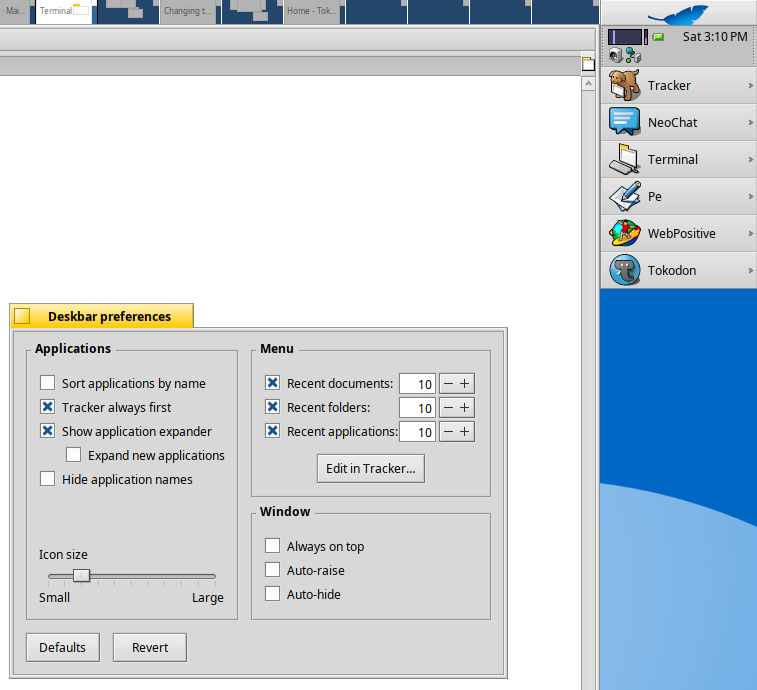The width and height of the screenshot is (757, 690).
Task: Click the green battery status tray icon
Action: (658, 37)
